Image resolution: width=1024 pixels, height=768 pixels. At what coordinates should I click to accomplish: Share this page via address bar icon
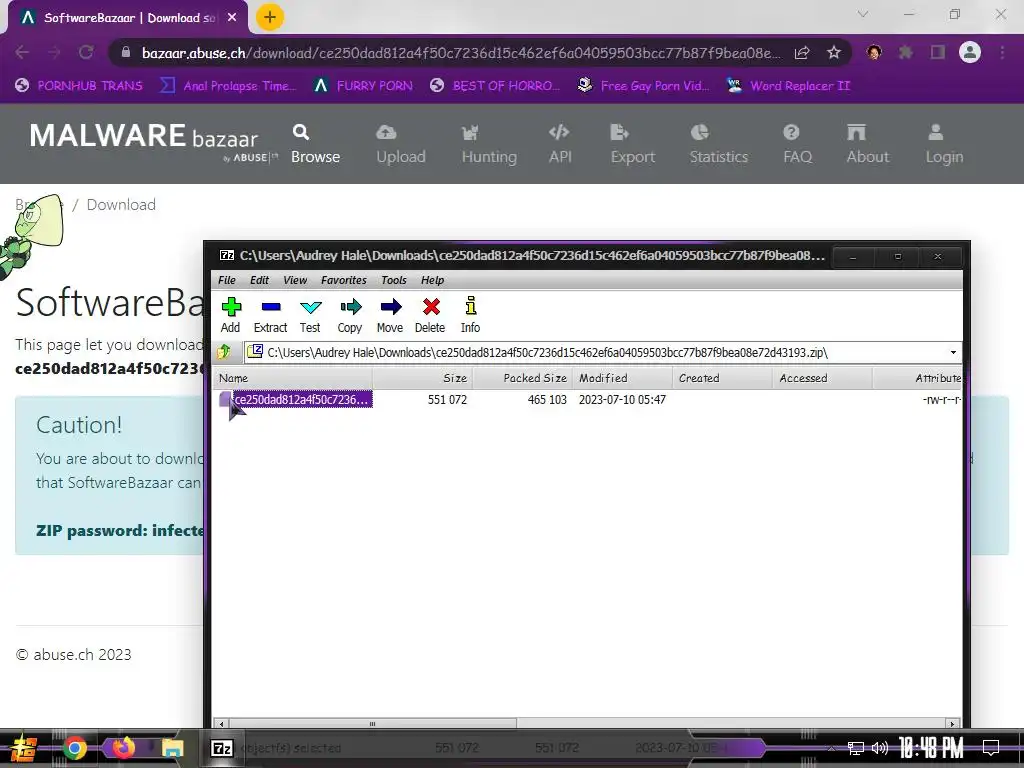coord(802,53)
